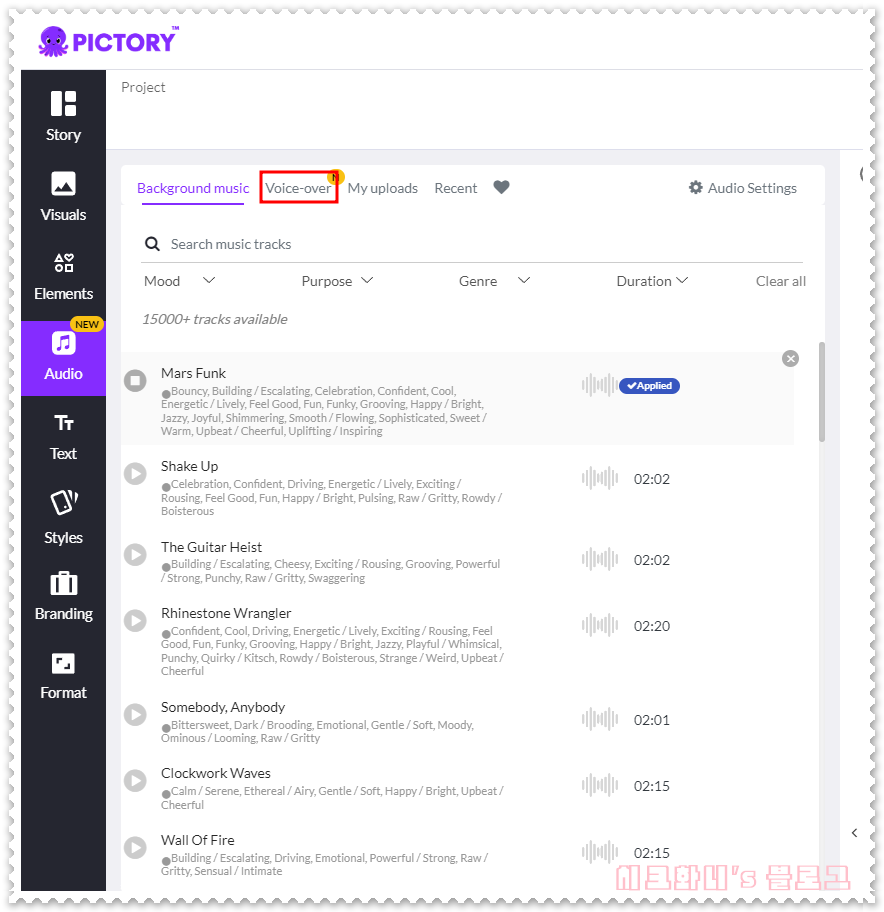This screenshot has height=912, width=884.
Task: Select The Guitar Heist track title
Action: [x=212, y=547]
